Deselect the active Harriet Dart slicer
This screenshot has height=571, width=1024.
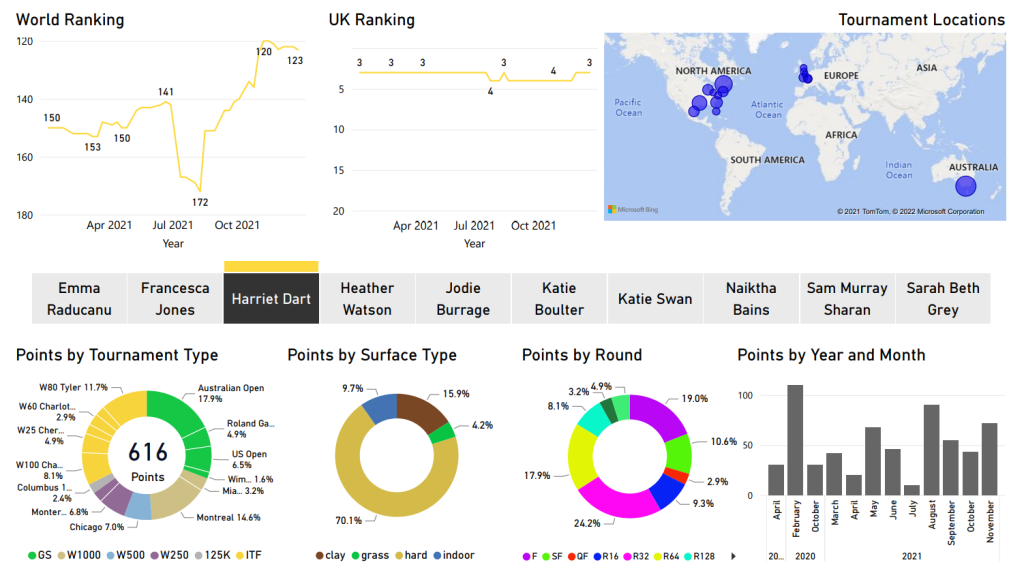click(x=271, y=299)
